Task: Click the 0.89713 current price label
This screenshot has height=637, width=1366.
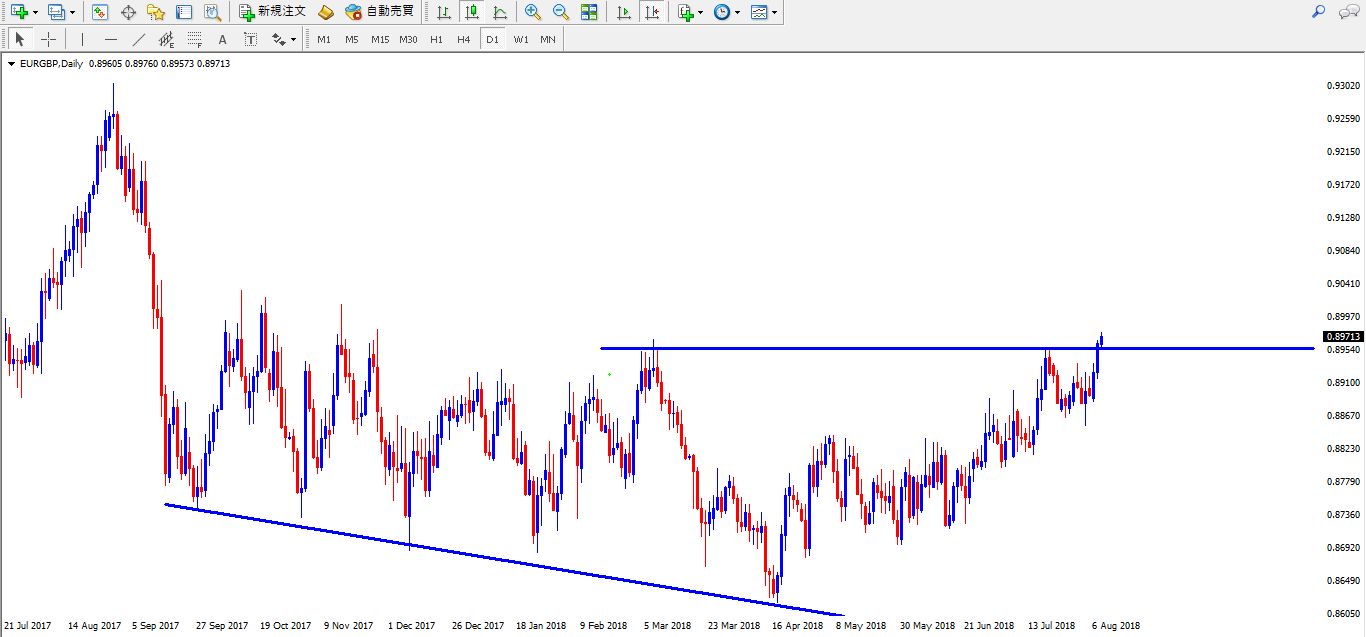Action: tap(1342, 337)
